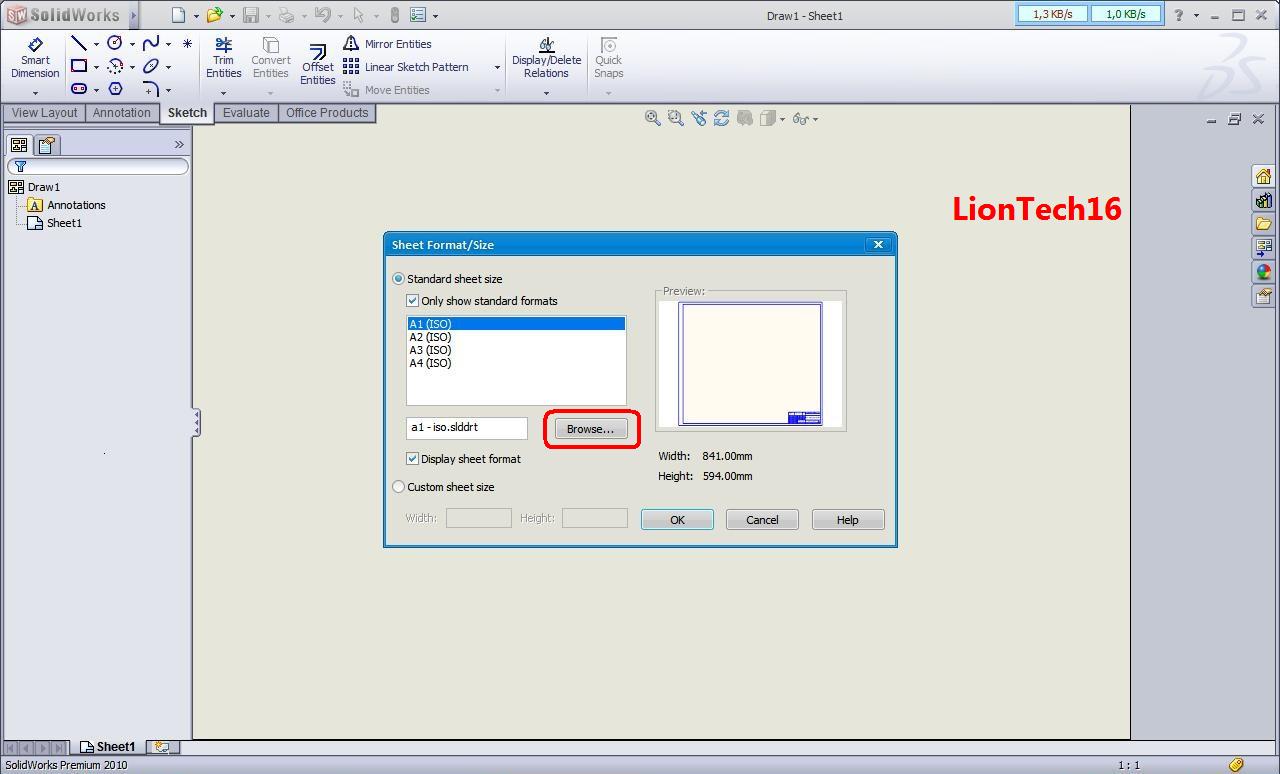
Task: Switch to Annotation tab
Action: (x=121, y=113)
